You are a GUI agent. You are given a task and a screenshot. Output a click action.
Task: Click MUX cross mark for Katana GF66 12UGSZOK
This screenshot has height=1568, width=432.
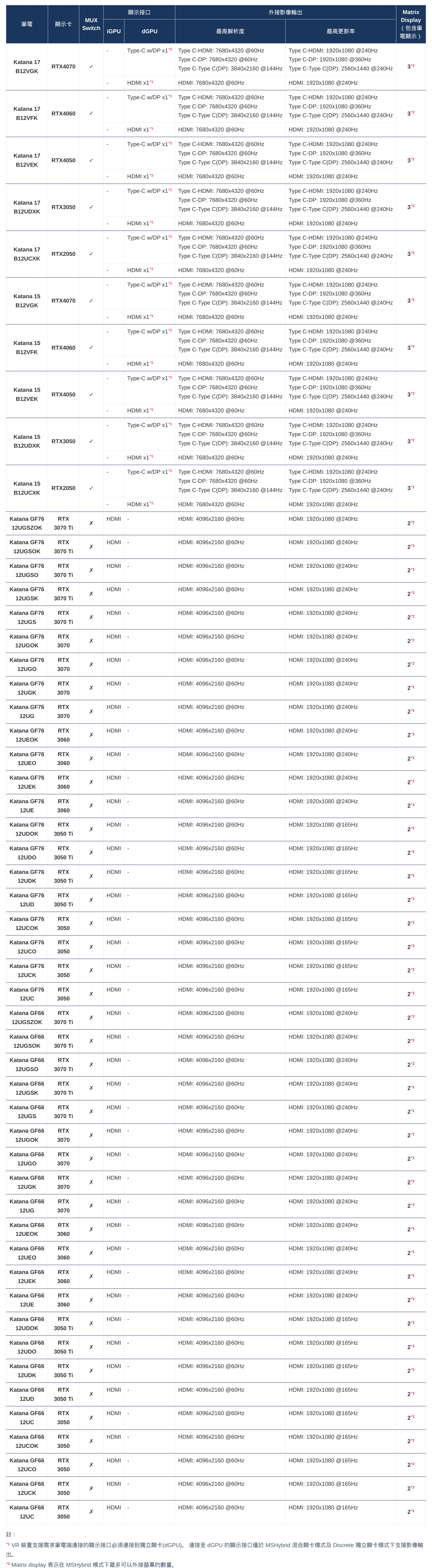[91, 1018]
